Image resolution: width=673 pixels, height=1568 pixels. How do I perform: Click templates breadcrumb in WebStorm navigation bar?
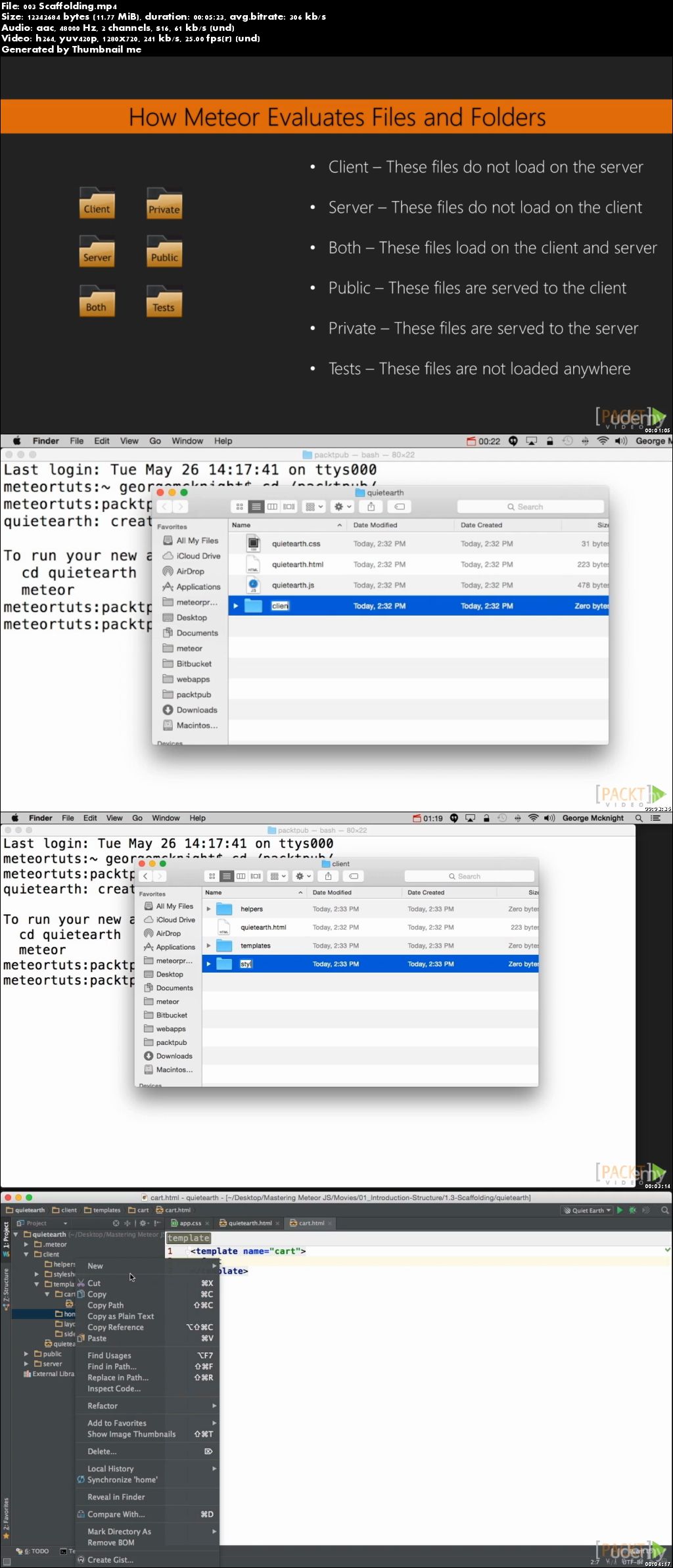(x=103, y=1210)
